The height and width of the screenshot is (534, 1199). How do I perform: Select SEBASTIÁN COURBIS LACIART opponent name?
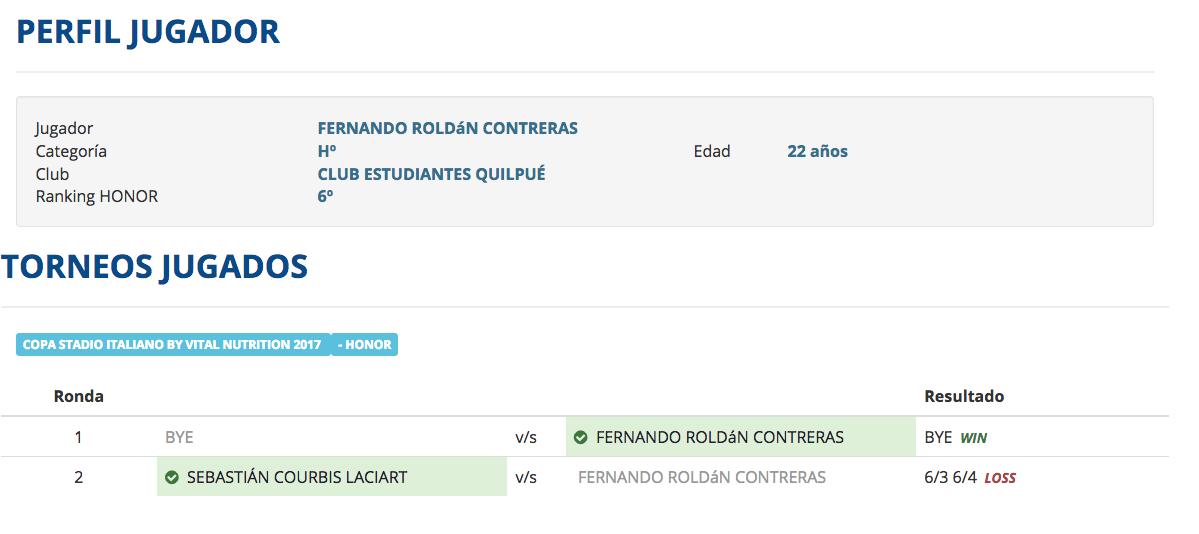coord(297,477)
